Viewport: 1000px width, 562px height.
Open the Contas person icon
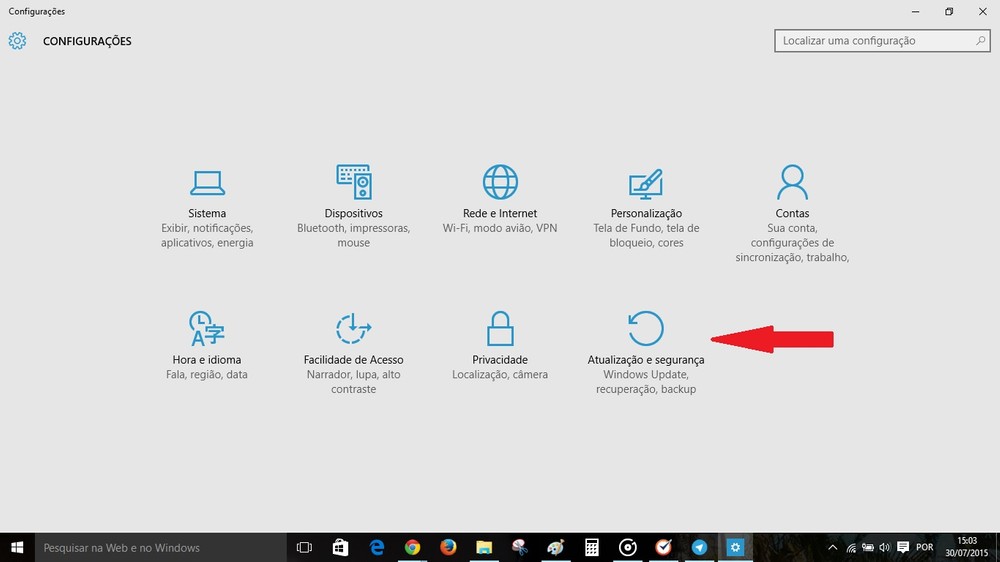[x=792, y=182]
